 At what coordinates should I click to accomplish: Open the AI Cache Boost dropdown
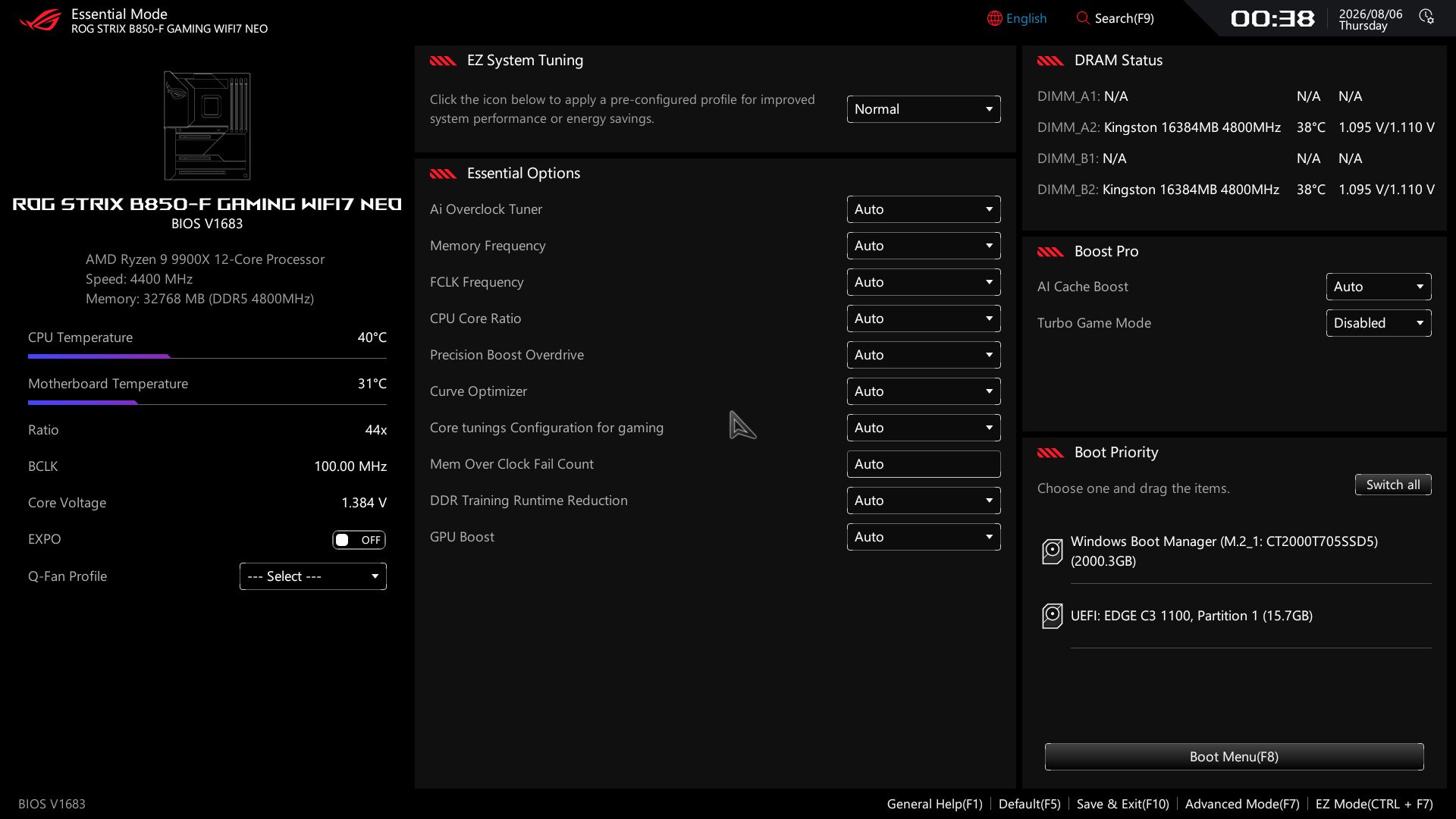(x=1379, y=287)
